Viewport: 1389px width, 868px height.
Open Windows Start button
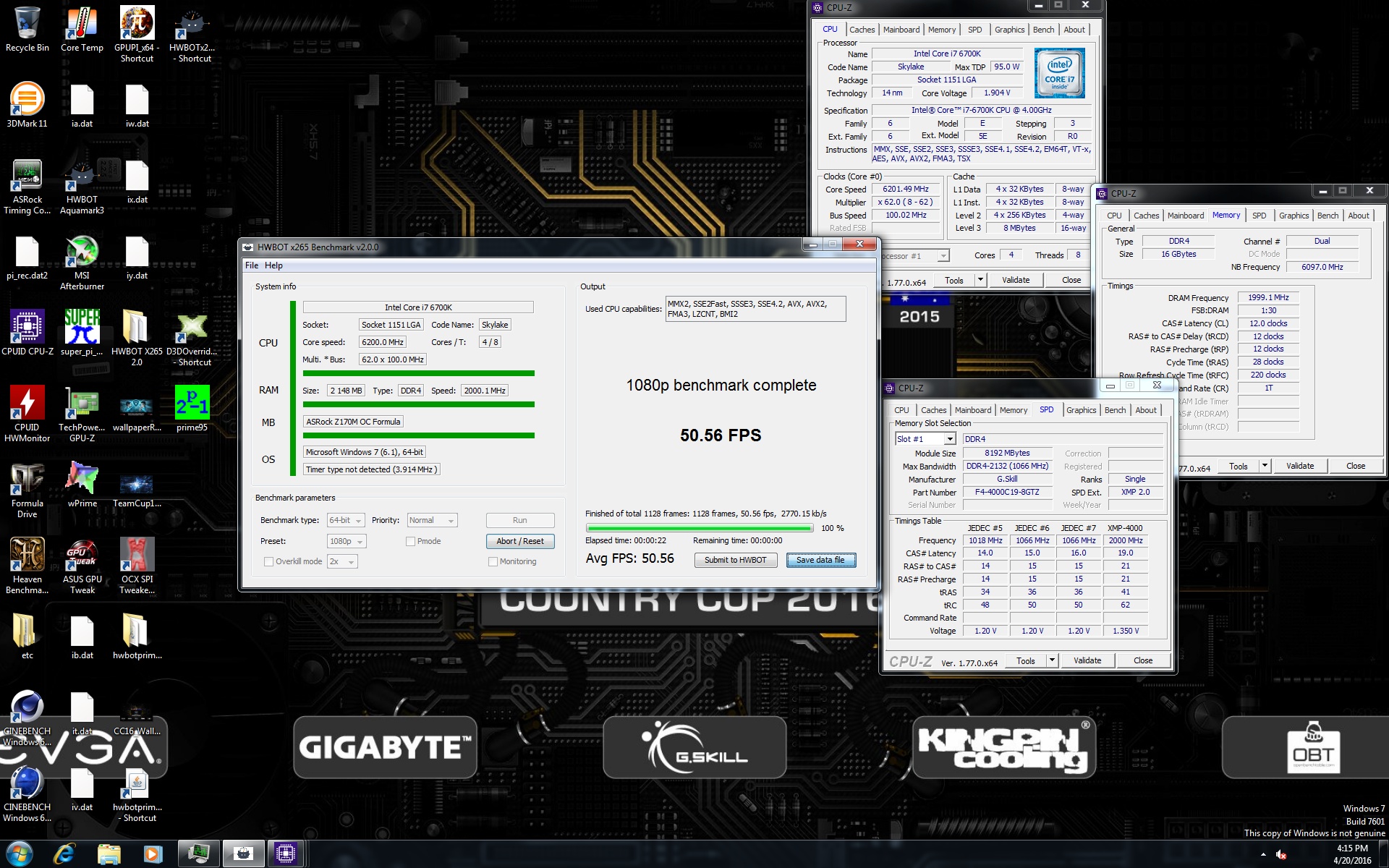[x=20, y=854]
